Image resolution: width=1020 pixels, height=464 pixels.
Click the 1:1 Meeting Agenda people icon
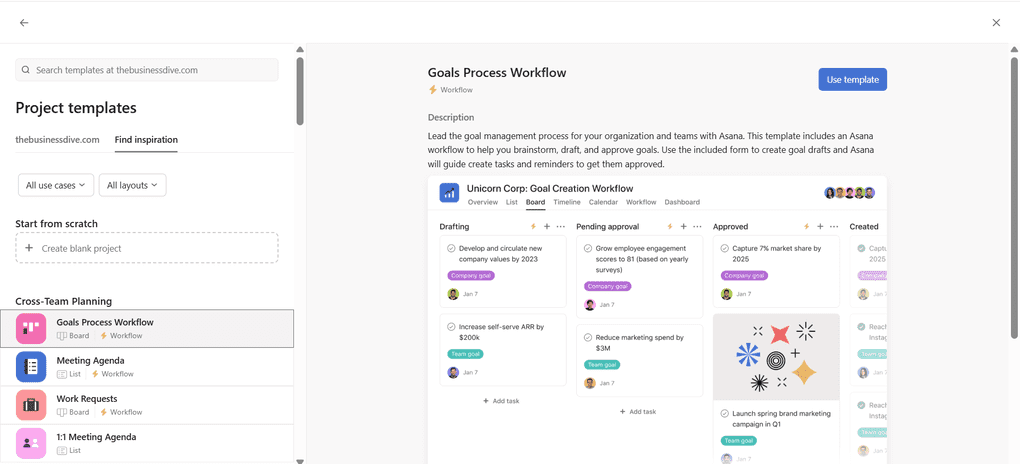tap(31, 443)
